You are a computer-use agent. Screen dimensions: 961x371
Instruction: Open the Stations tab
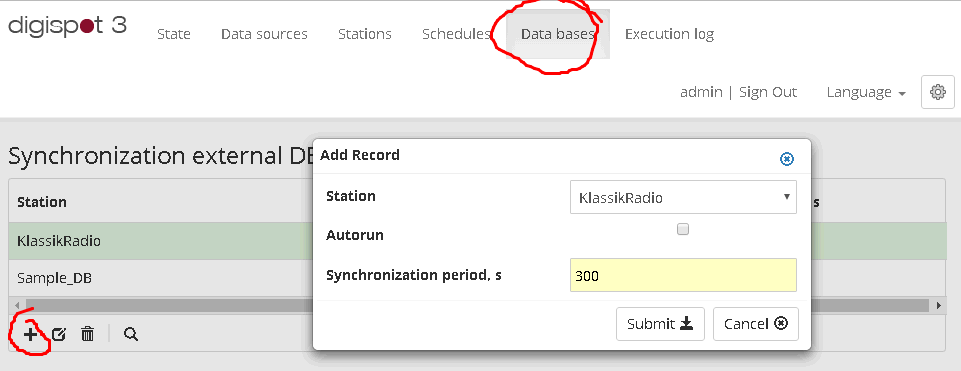[x=365, y=34]
